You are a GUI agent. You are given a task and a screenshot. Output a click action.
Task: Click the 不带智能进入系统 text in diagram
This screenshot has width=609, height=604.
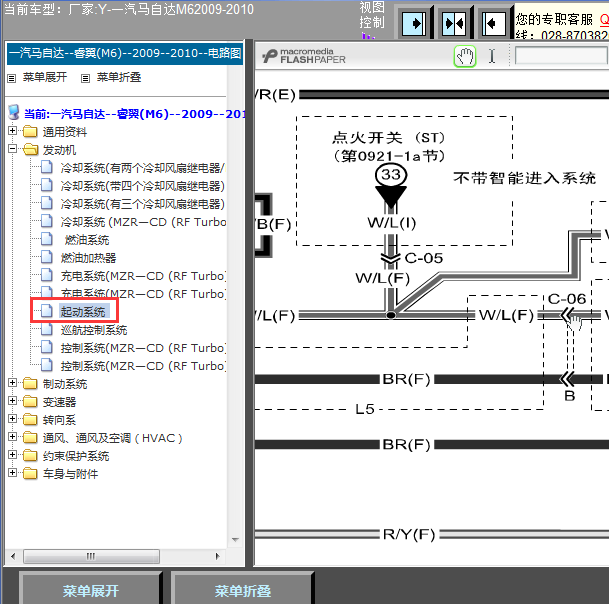point(524,178)
